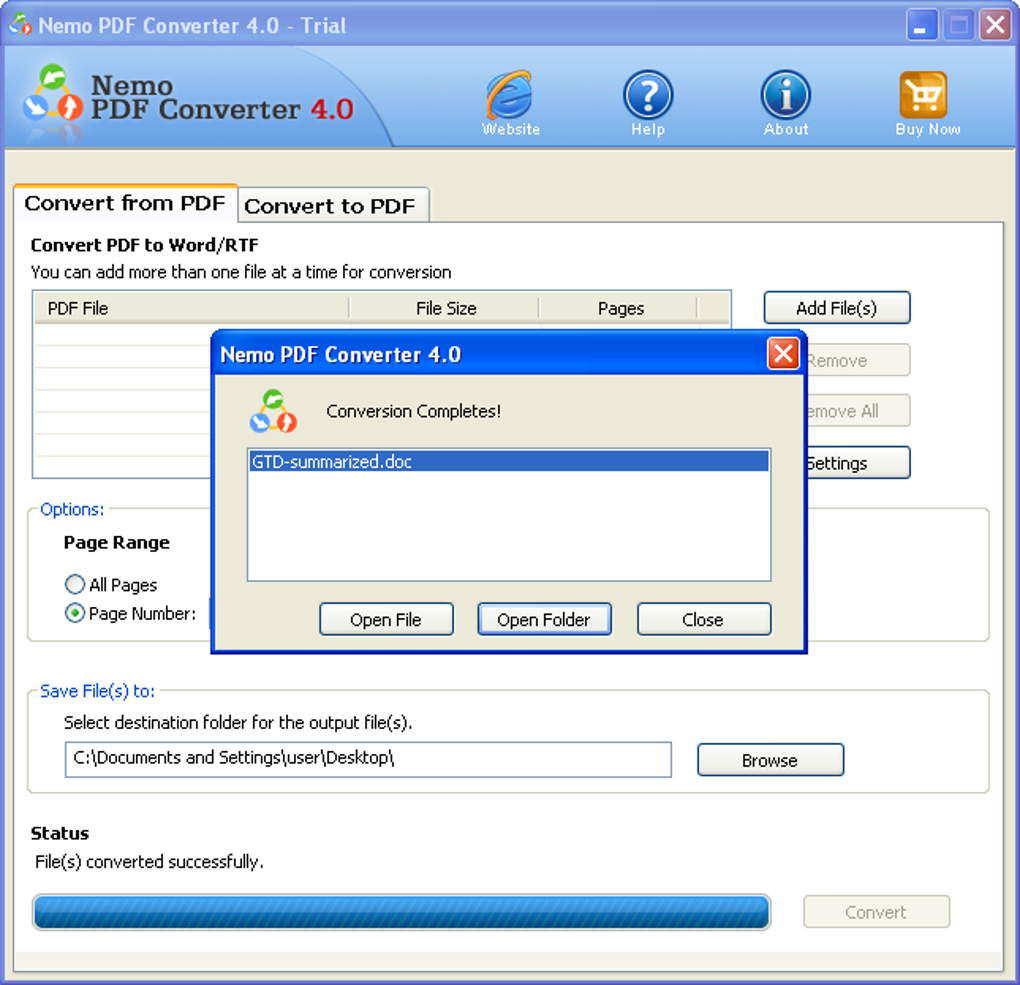
Task: Click the Add File(s) button
Action: [837, 308]
